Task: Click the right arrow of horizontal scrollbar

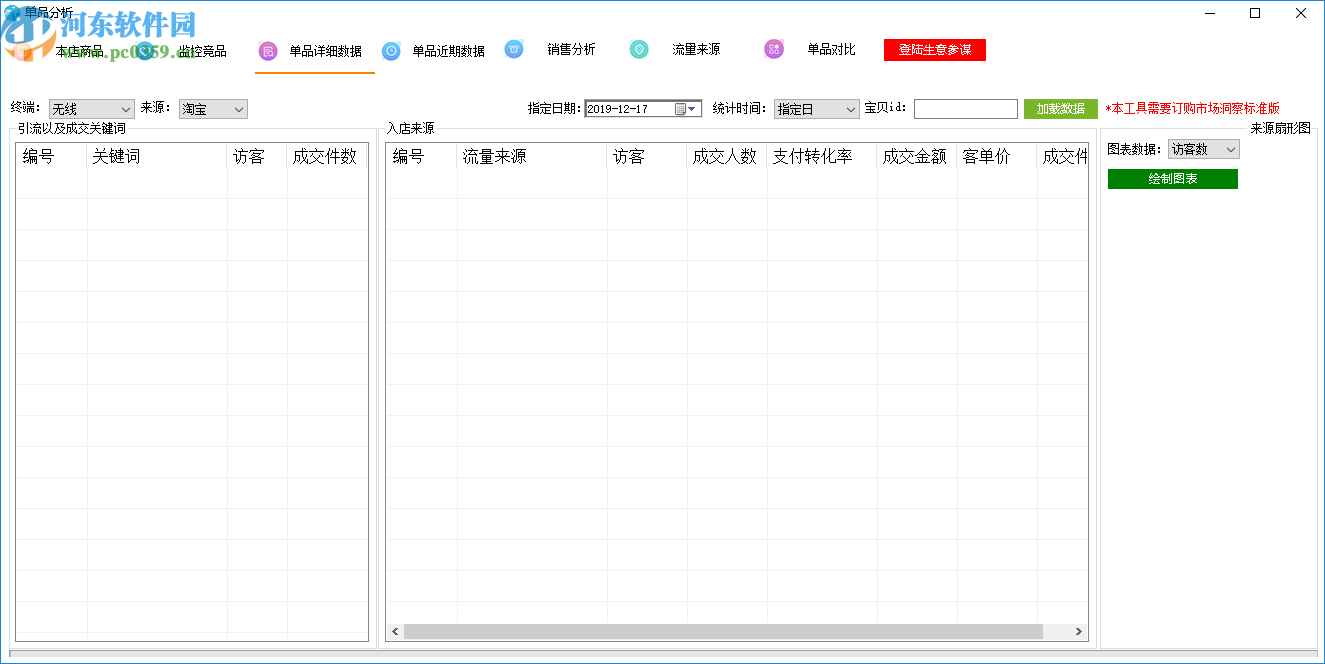Action: (x=1079, y=632)
